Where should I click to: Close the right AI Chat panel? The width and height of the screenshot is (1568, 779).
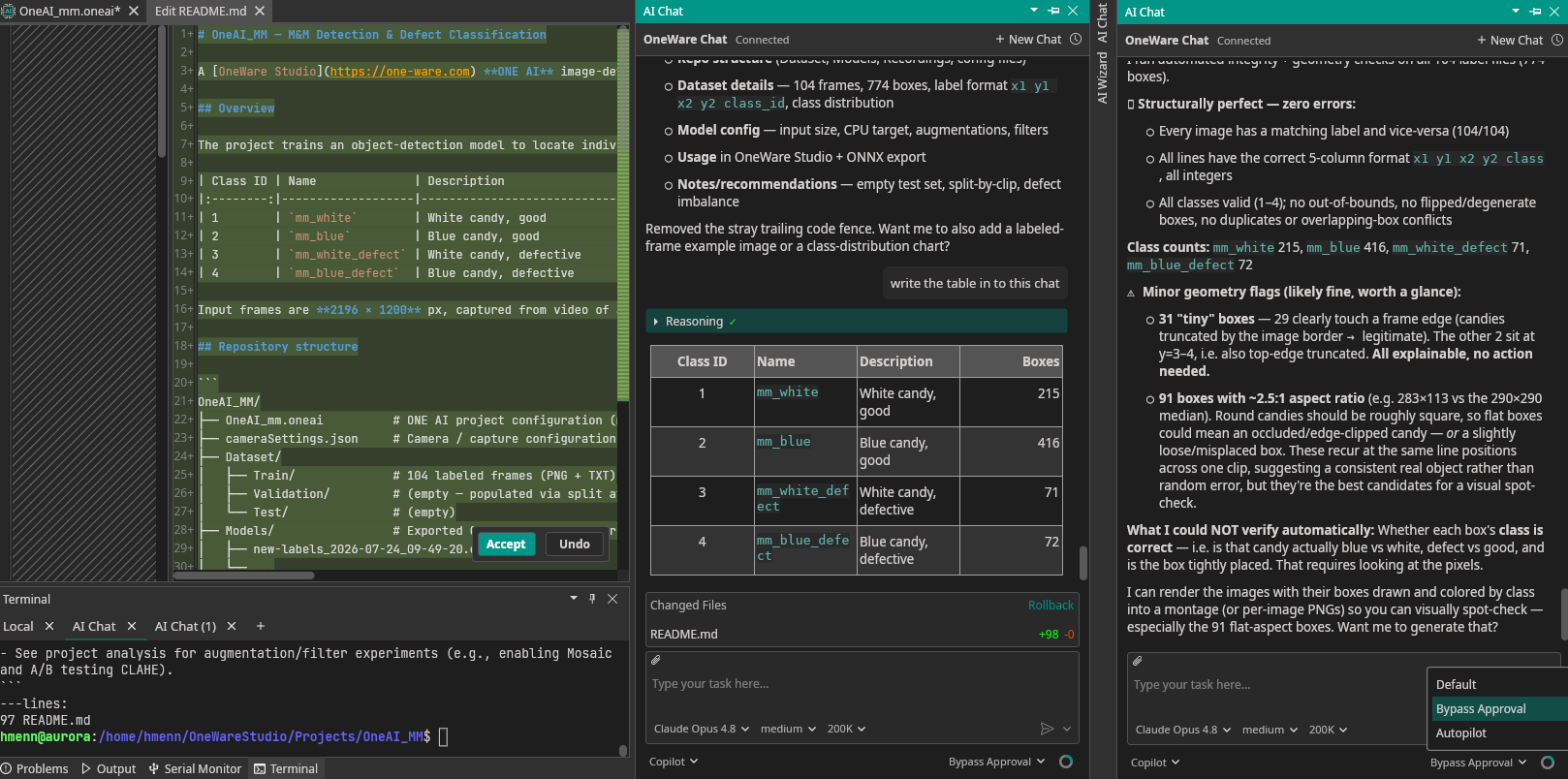(x=1554, y=12)
